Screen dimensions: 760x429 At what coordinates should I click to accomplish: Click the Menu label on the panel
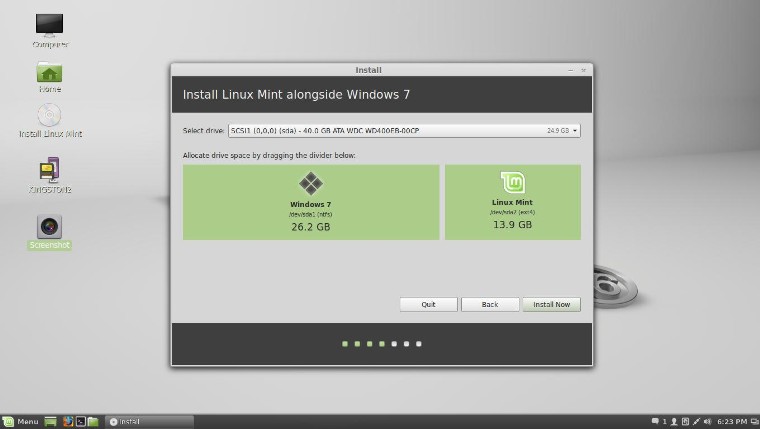pos(28,422)
